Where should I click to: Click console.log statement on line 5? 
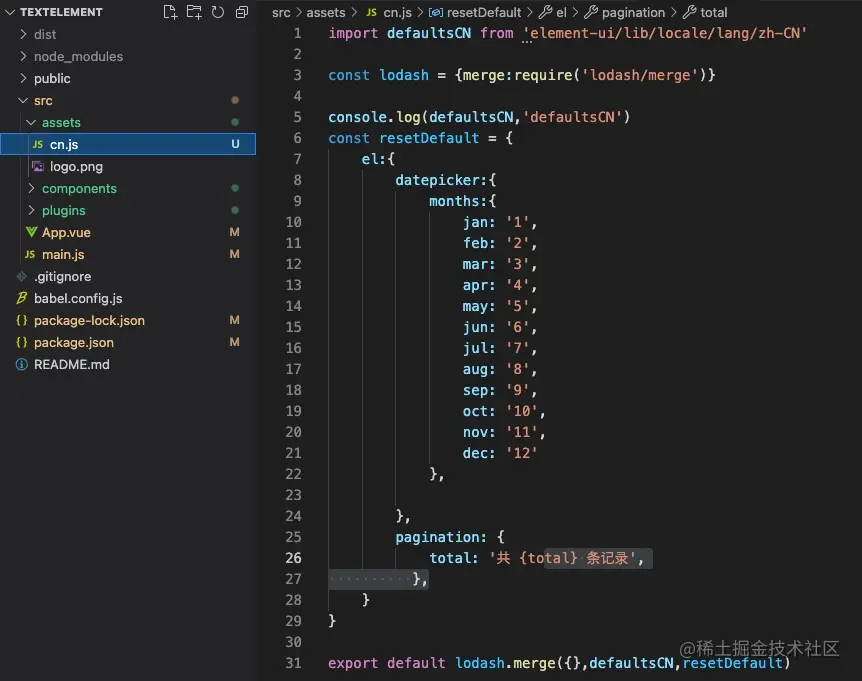coord(479,117)
